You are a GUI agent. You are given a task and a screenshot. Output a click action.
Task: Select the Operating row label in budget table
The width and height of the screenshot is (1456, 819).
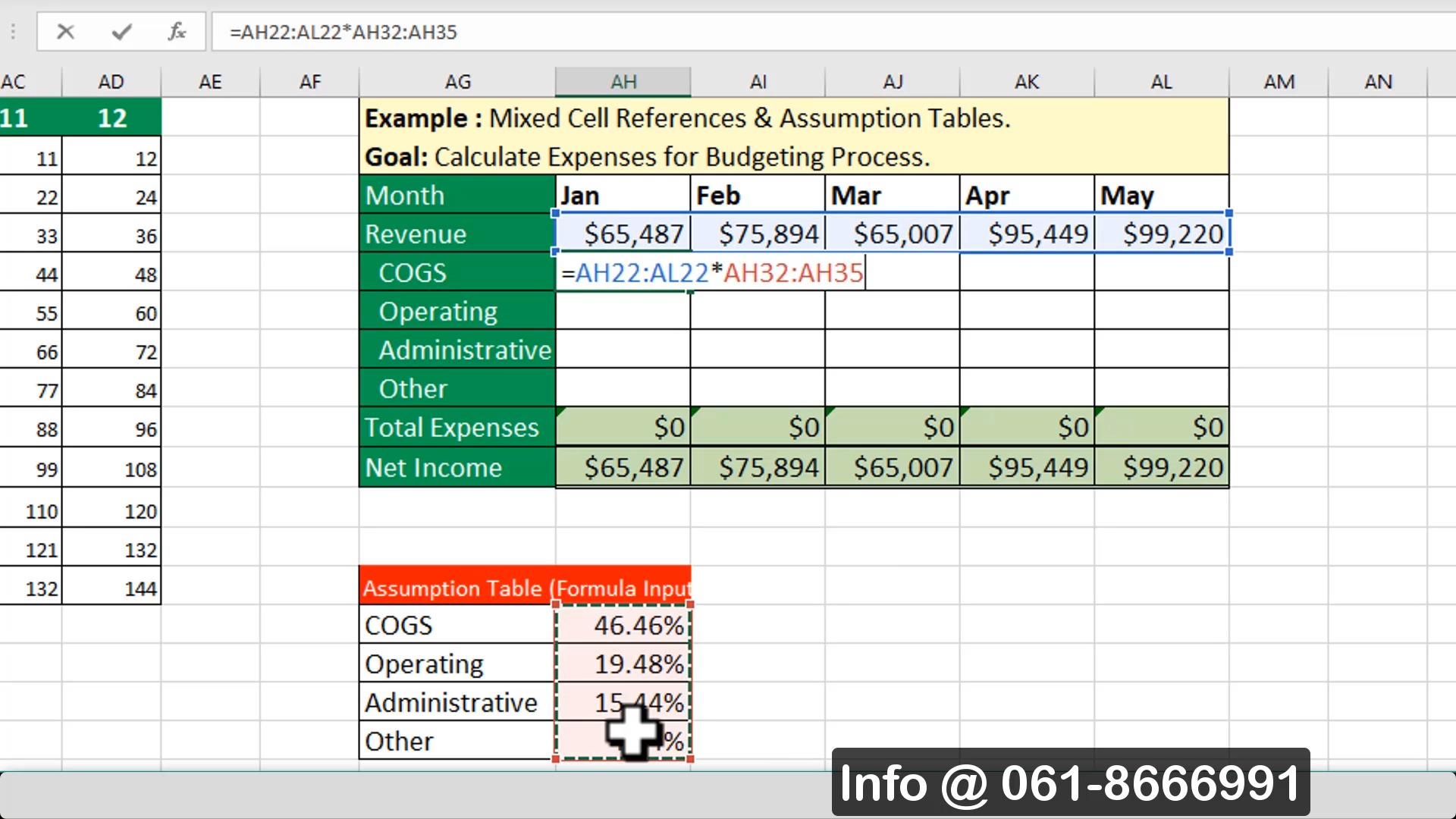point(457,311)
